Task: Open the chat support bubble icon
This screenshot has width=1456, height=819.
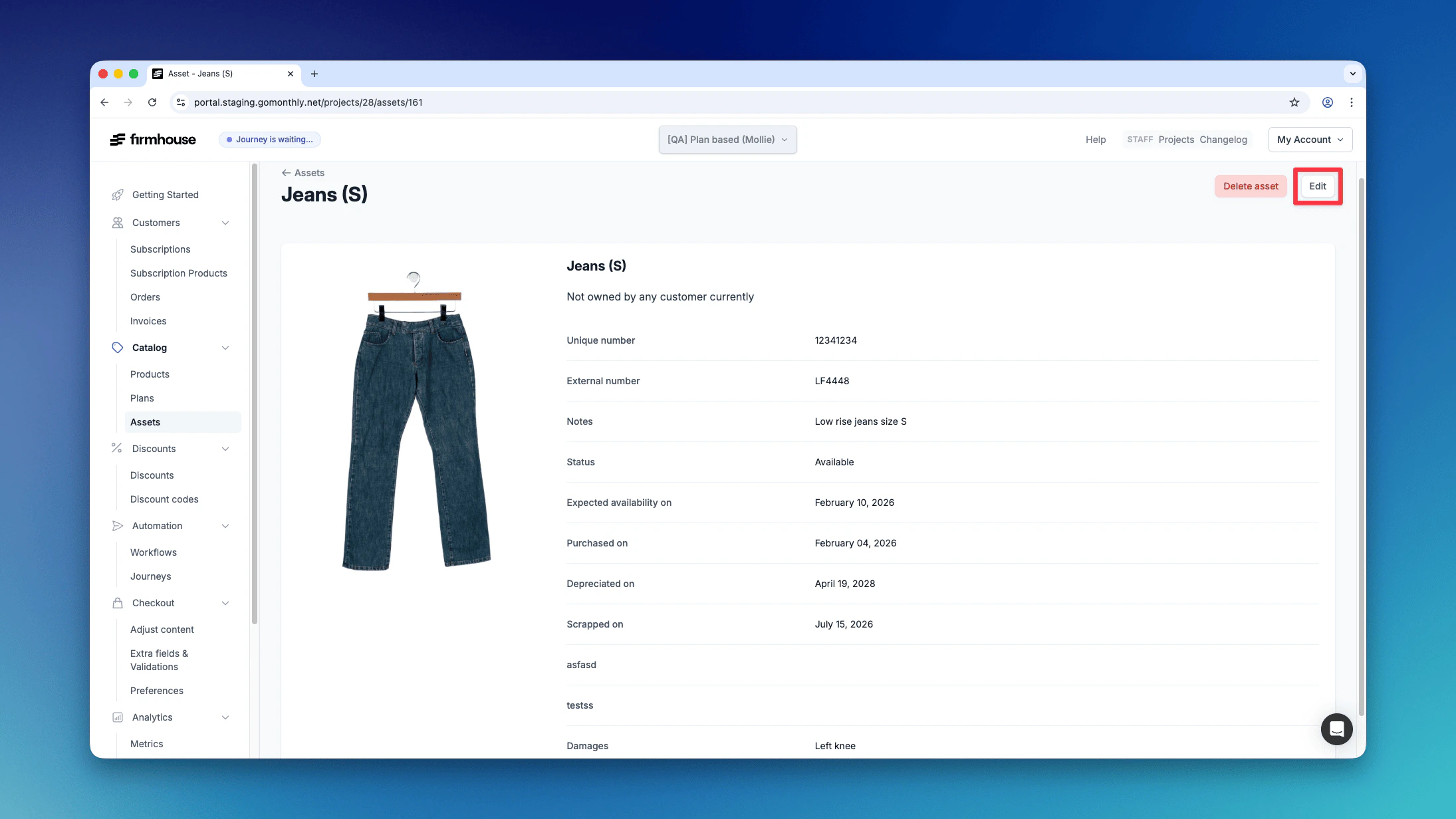Action: 1336,729
